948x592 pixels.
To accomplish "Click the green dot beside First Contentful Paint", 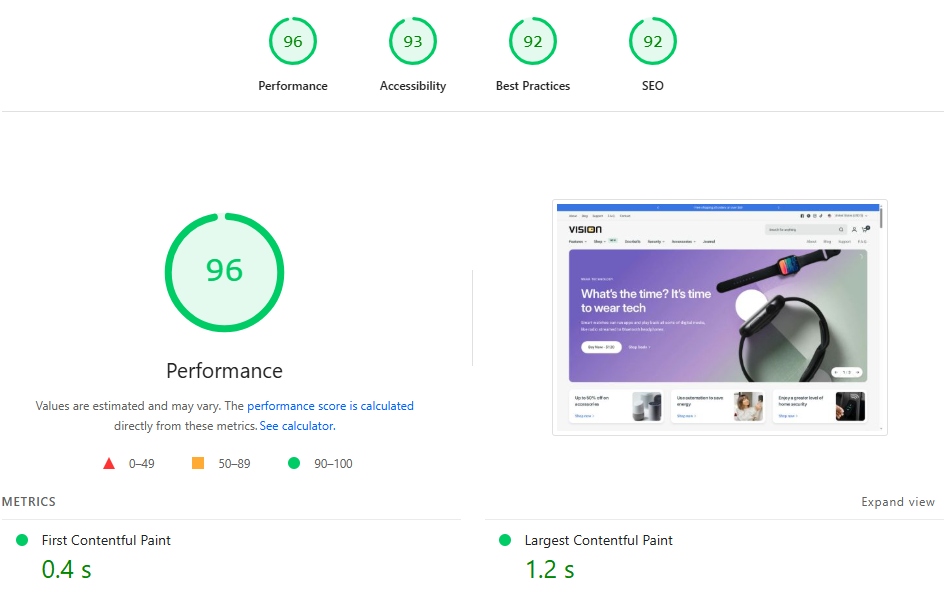I will [x=22, y=540].
